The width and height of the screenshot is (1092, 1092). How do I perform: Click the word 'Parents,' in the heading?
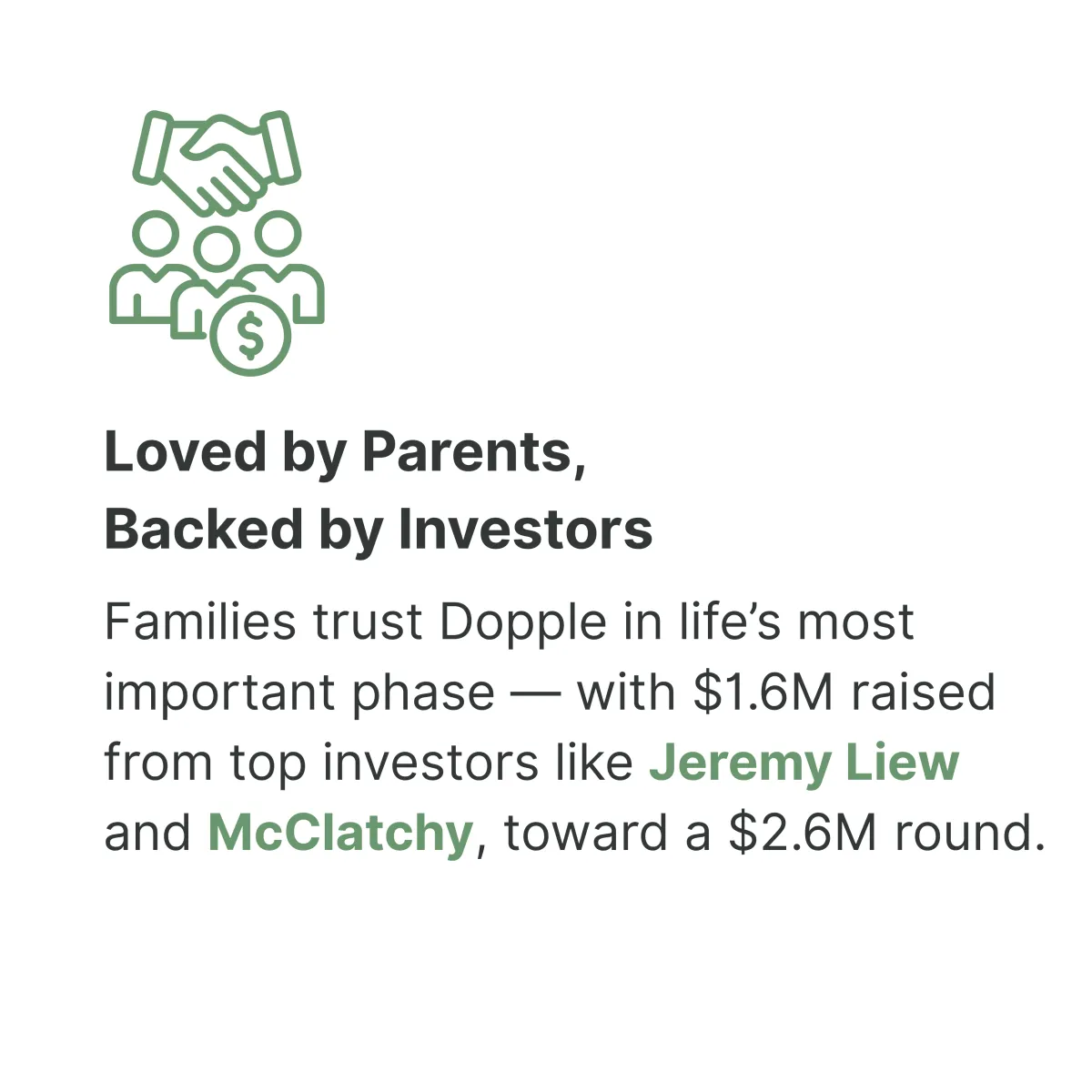(x=474, y=453)
